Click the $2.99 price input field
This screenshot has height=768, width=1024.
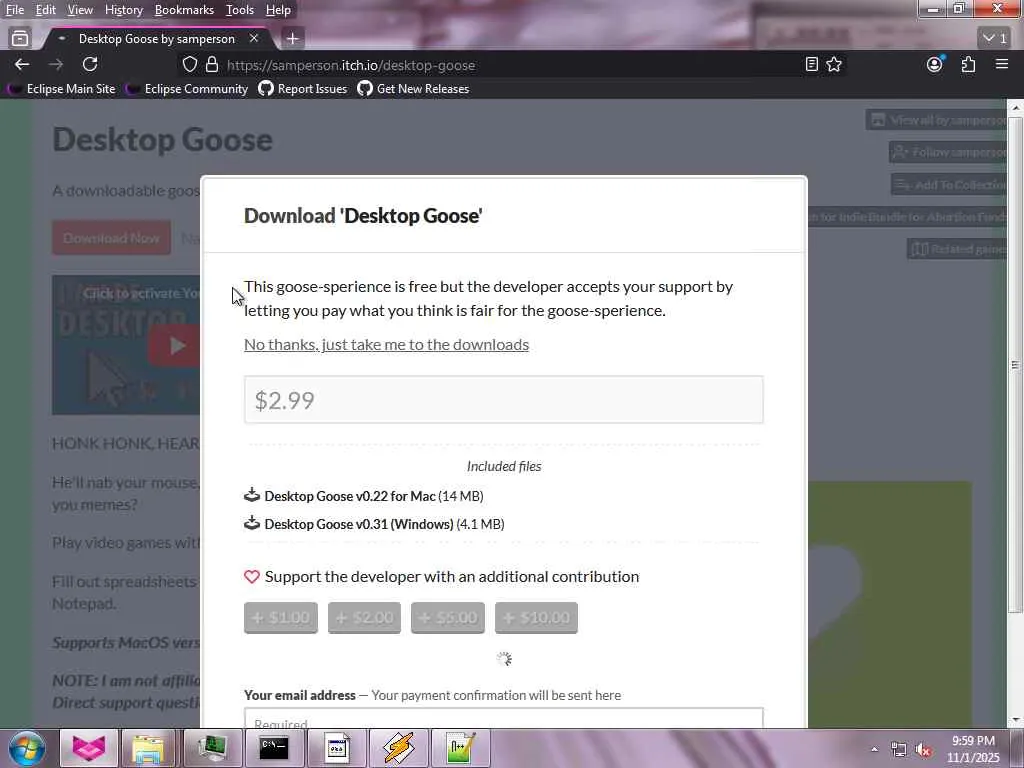pos(504,400)
